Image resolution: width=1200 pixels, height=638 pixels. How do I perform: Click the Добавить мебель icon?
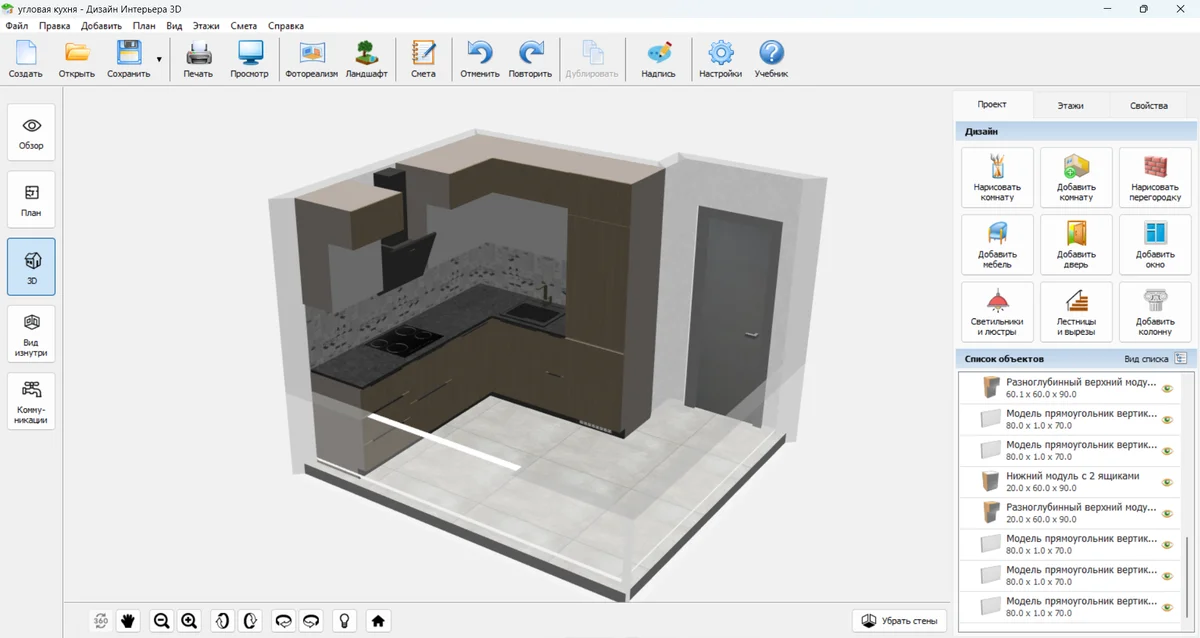[x=997, y=245]
